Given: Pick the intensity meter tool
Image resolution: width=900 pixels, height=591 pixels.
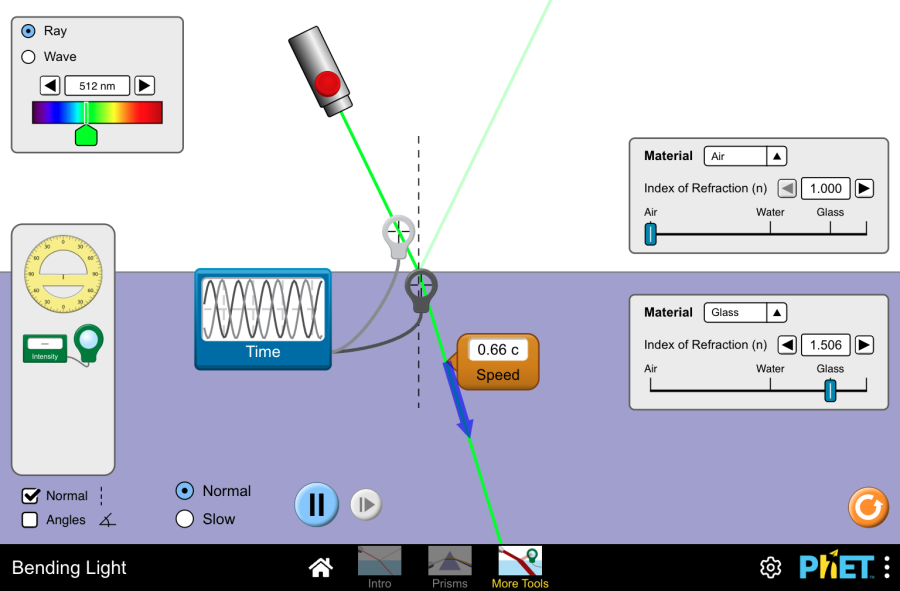Looking at the screenshot, I should point(63,345).
